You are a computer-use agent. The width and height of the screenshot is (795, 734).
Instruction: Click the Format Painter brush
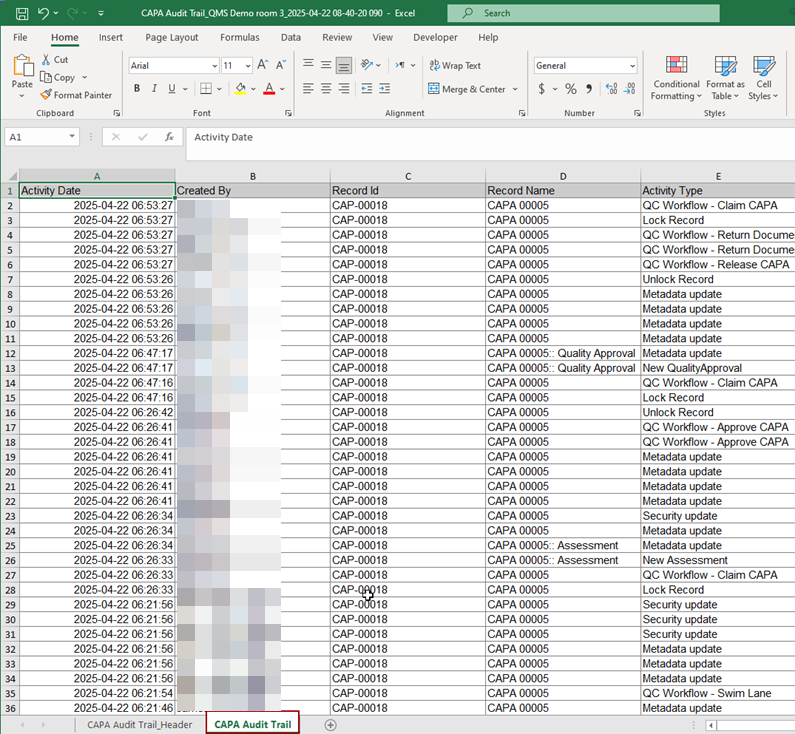(46, 95)
